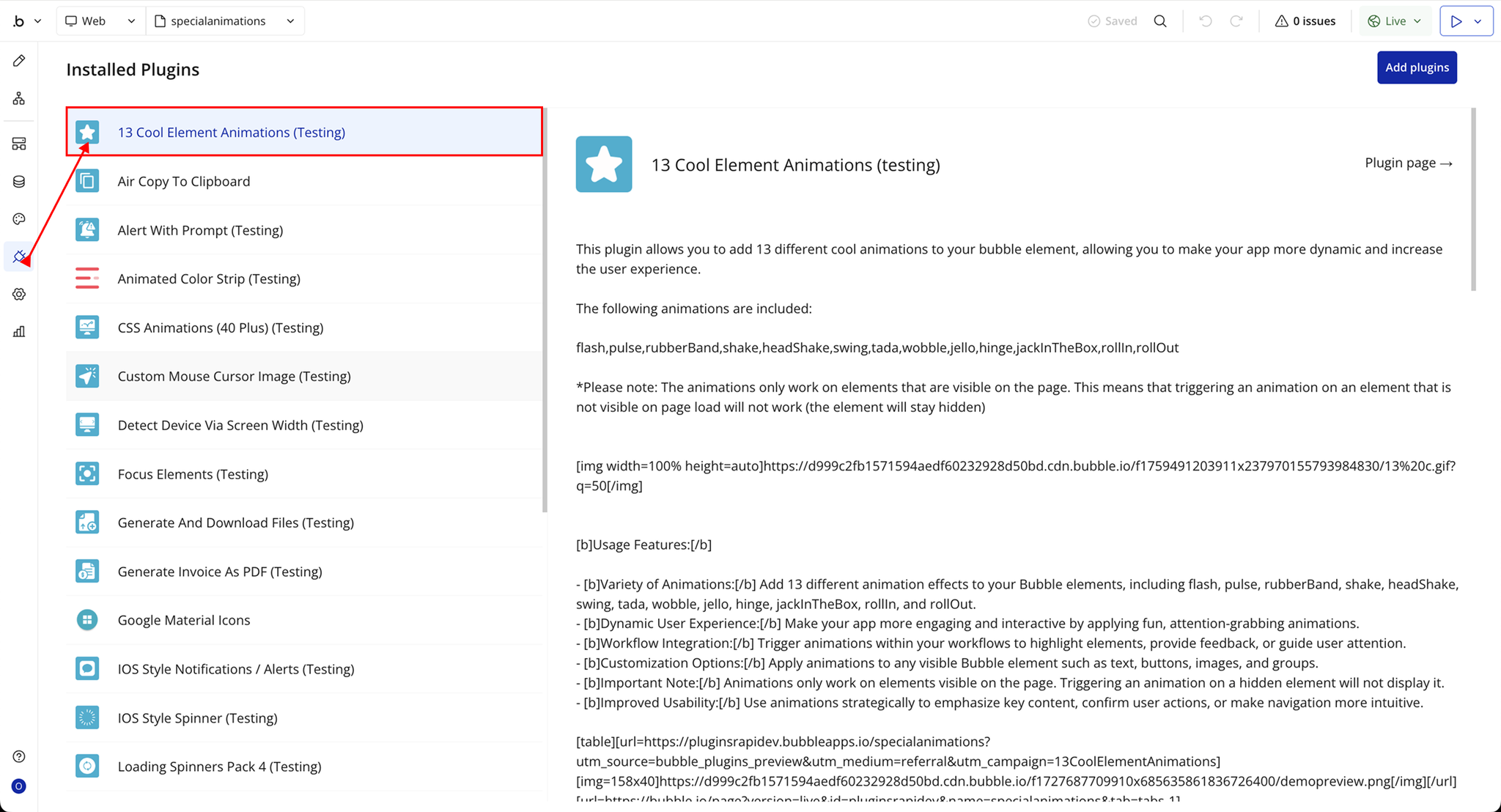The image size is (1501, 812).
Task: Expand the Web platform dropdown
Action: pos(100,21)
